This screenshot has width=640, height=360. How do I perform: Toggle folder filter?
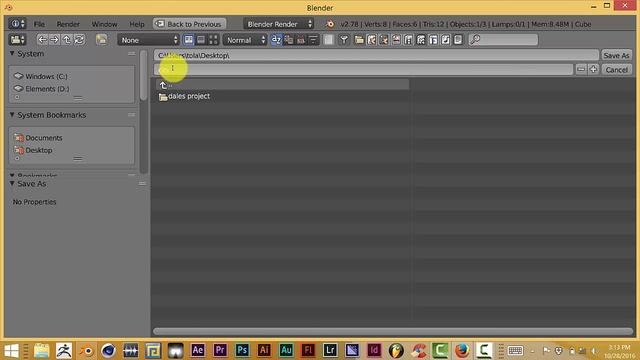[x=359, y=40]
